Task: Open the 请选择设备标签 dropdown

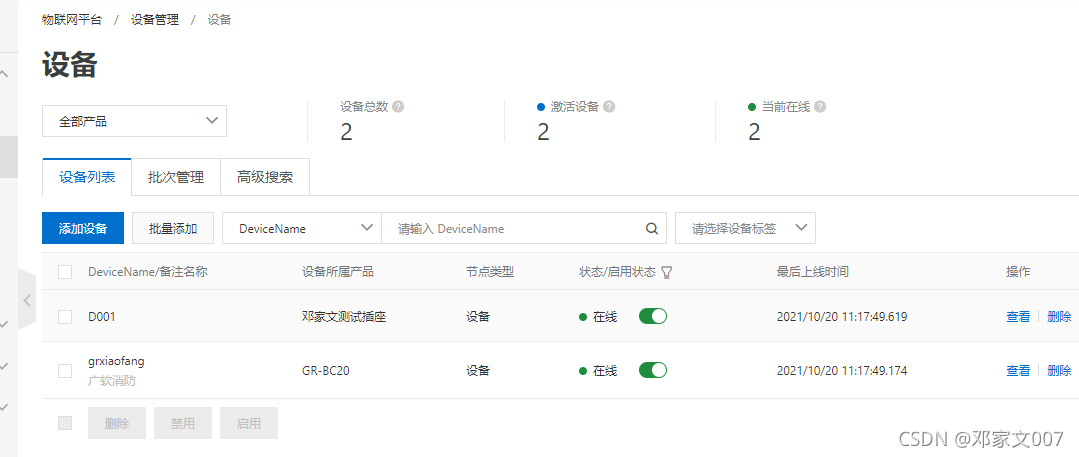Action: [x=745, y=228]
